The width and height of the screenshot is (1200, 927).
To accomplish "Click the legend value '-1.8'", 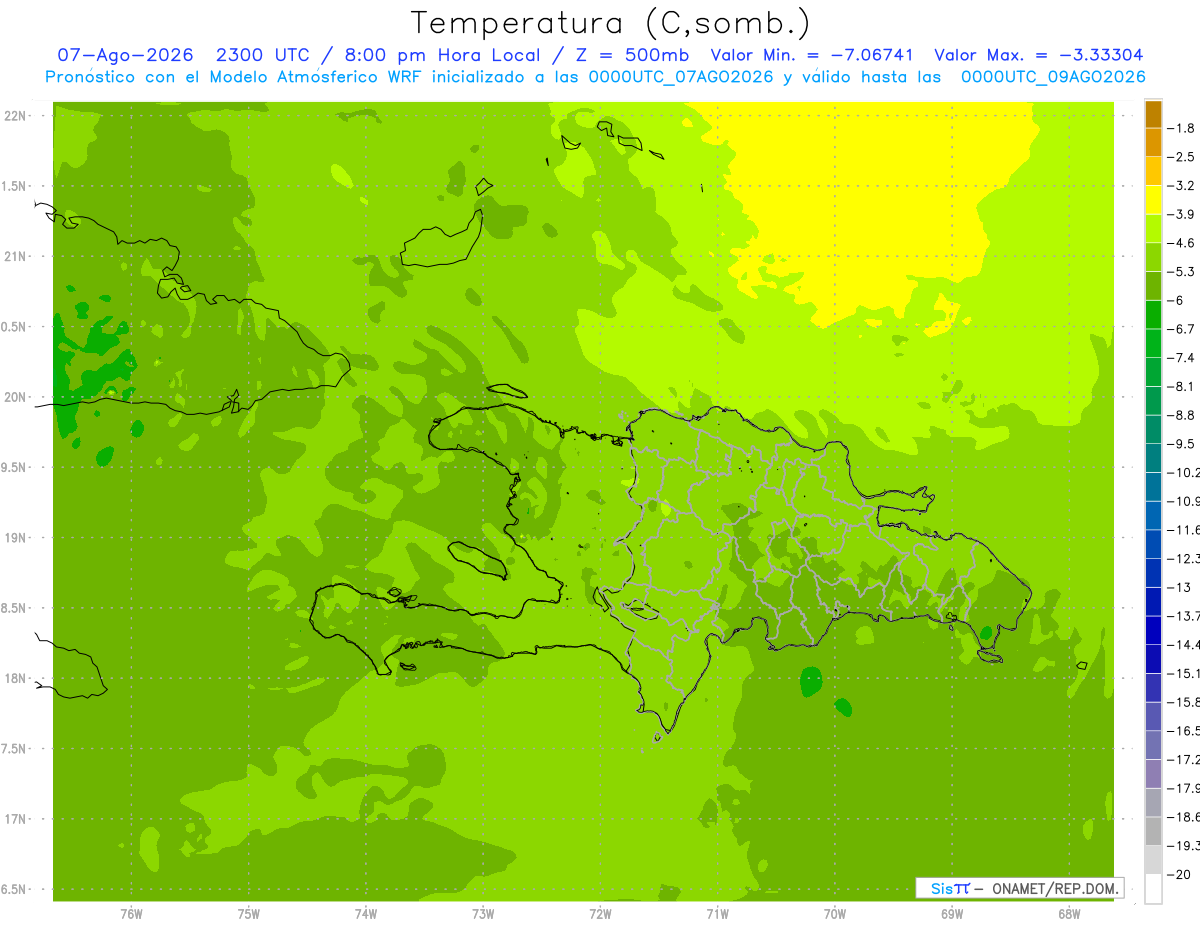I will (1183, 128).
